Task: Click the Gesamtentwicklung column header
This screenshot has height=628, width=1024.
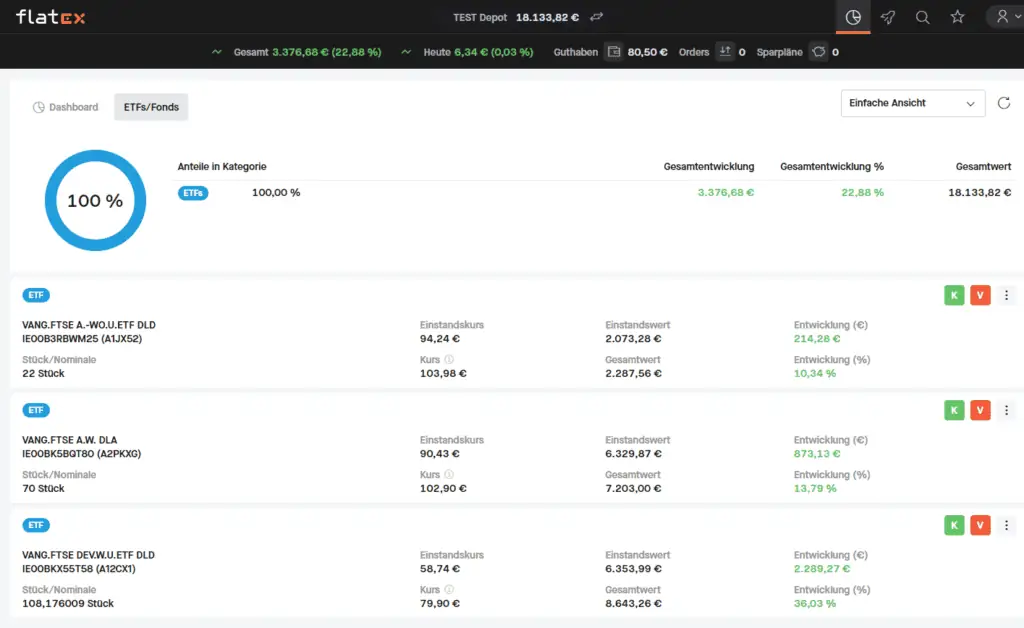Action: click(x=709, y=166)
